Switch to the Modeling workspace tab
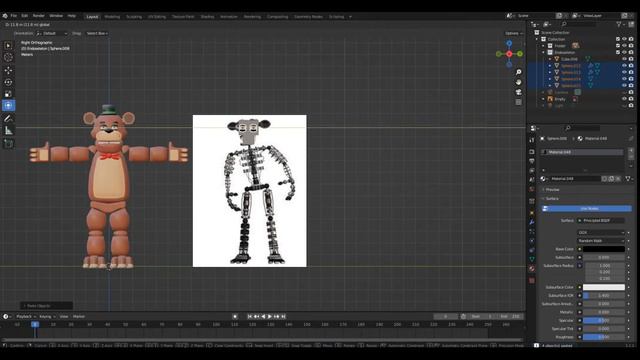 coord(112,17)
